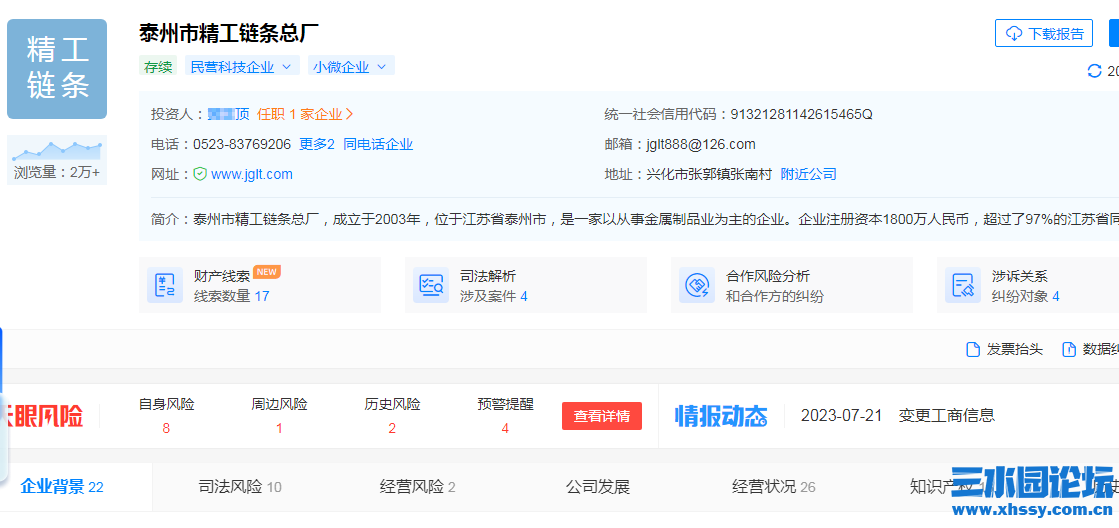Switch to 司法风险 10 tab
The width and height of the screenshot is (1119, 528).
(240, 487)
